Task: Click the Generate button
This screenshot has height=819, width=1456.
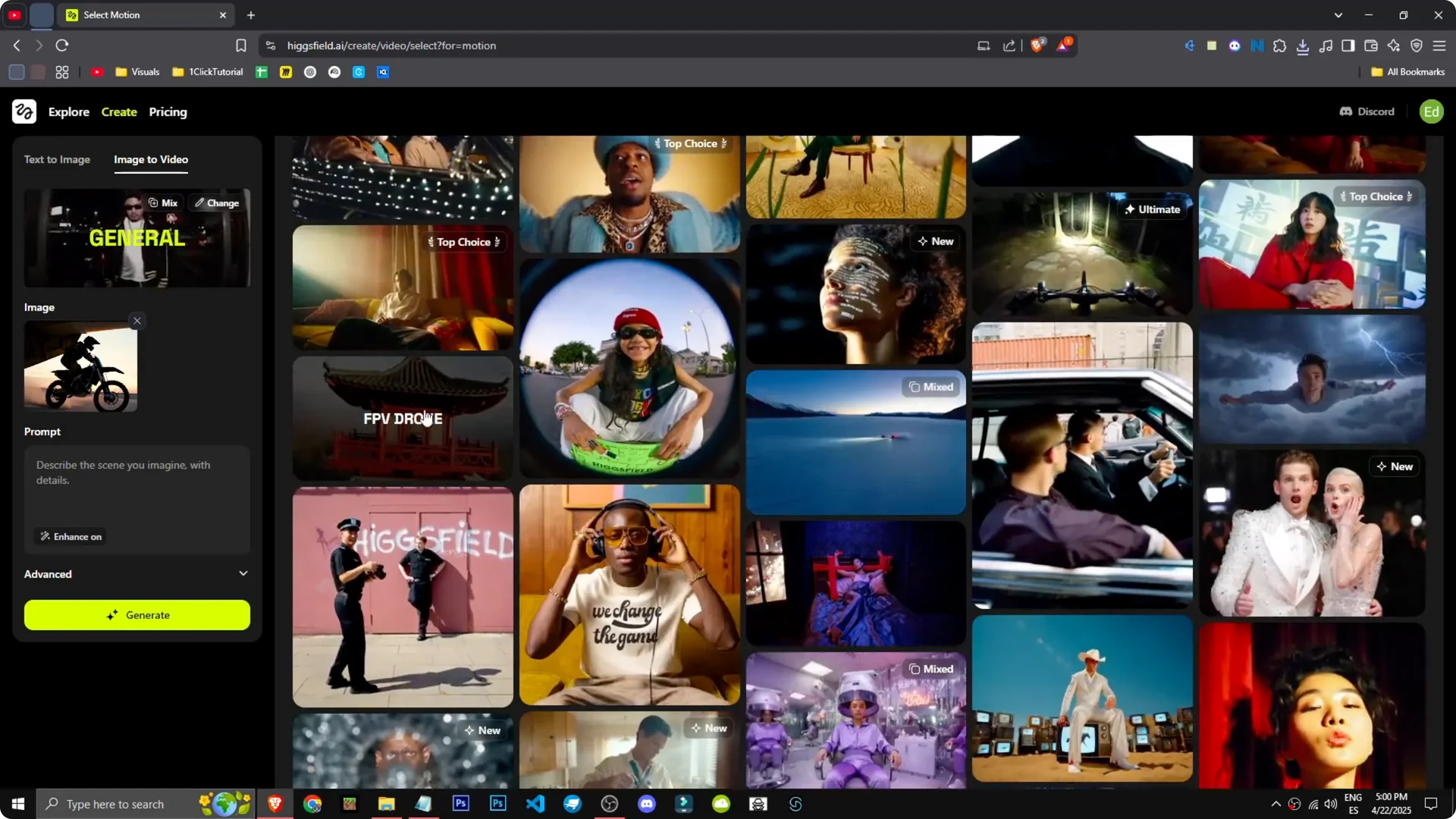Action: click(136, 615)
